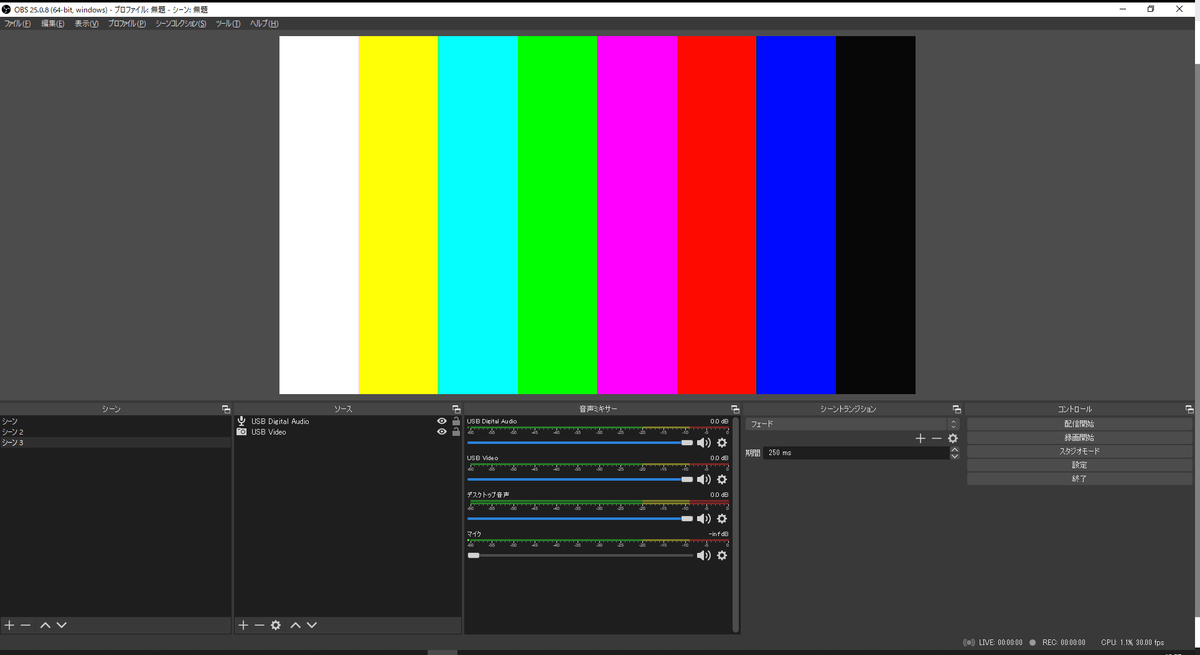Open the フェード transition dropdown
The width and height of the screenshot is (1200, 655).
pyautogui.click(x=852, y=424)
